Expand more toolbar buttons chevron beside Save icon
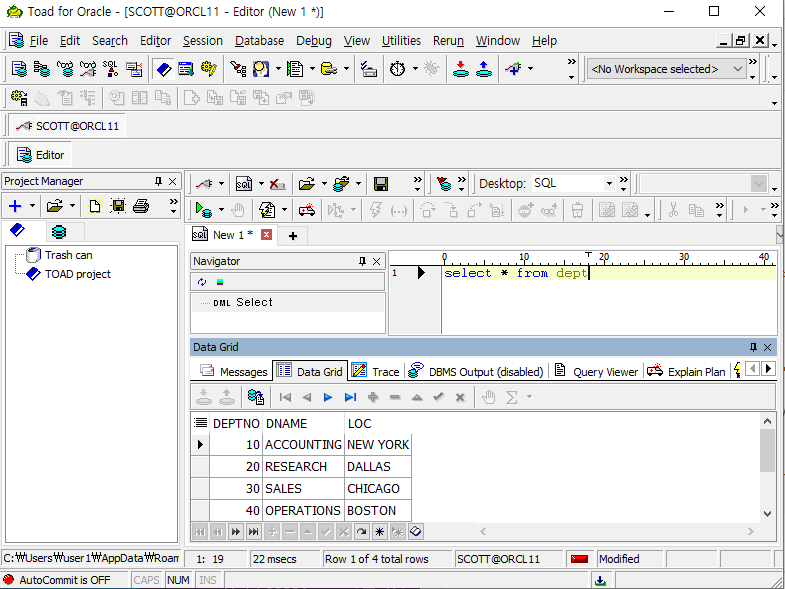The width and height of the screenshot is (785, 589). tap(418, 184)
